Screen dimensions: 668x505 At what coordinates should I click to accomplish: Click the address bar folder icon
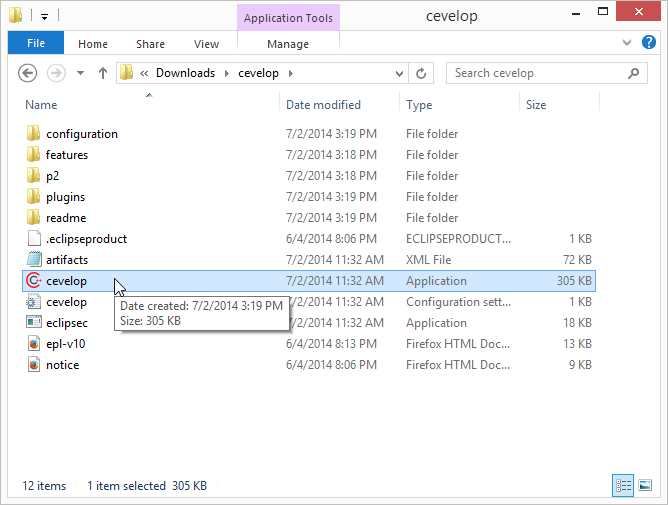coord(127,72)
